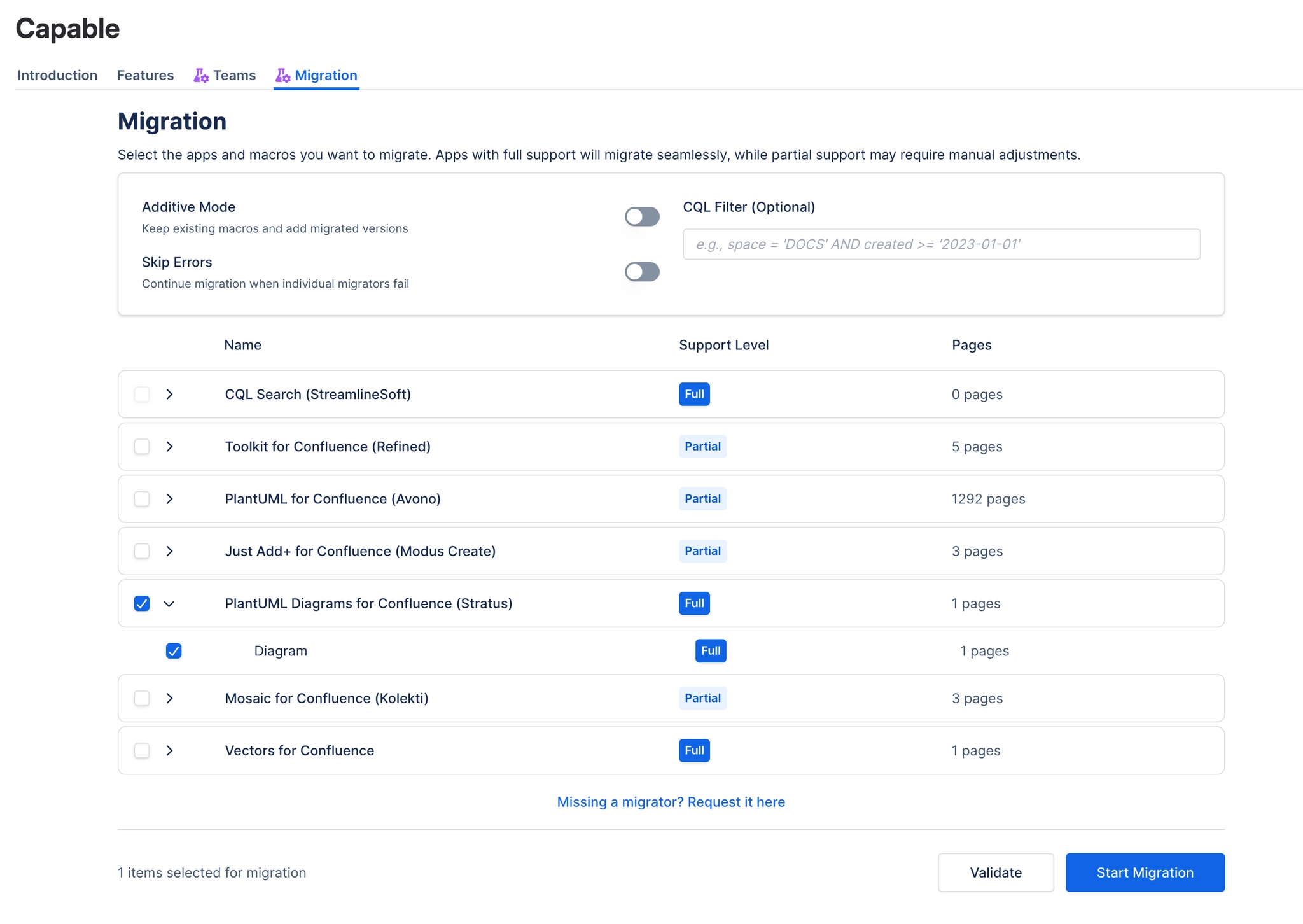Turn on the Skip Errors toggle
Viewport: 1303px width, 924px height.
[x=642, y=272]
